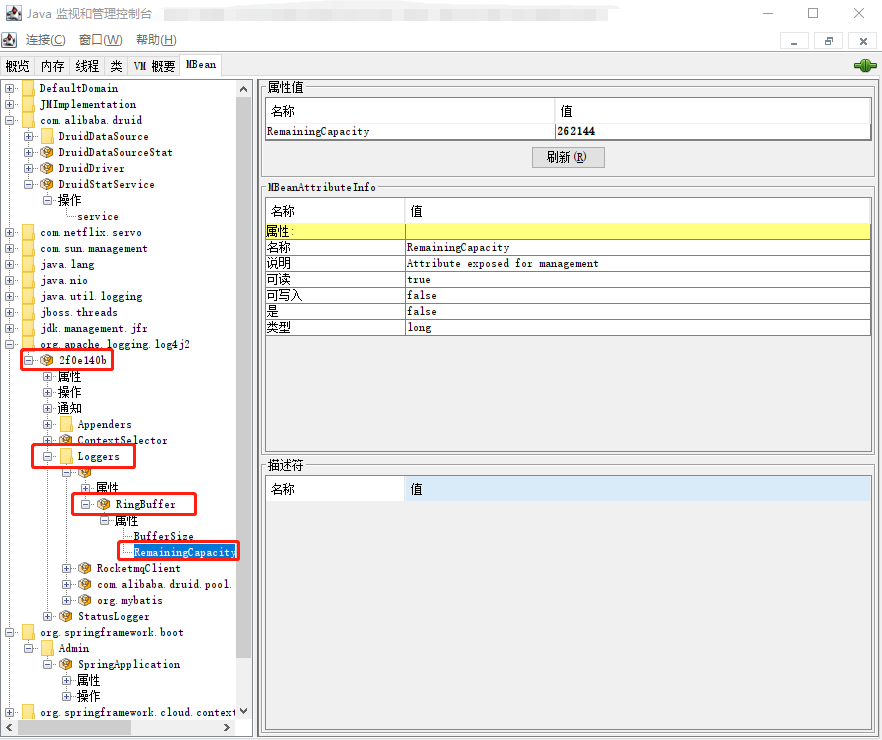Collapse the com.alibaba.druid node
882x740 pixels.
click(x=10, y=120)
